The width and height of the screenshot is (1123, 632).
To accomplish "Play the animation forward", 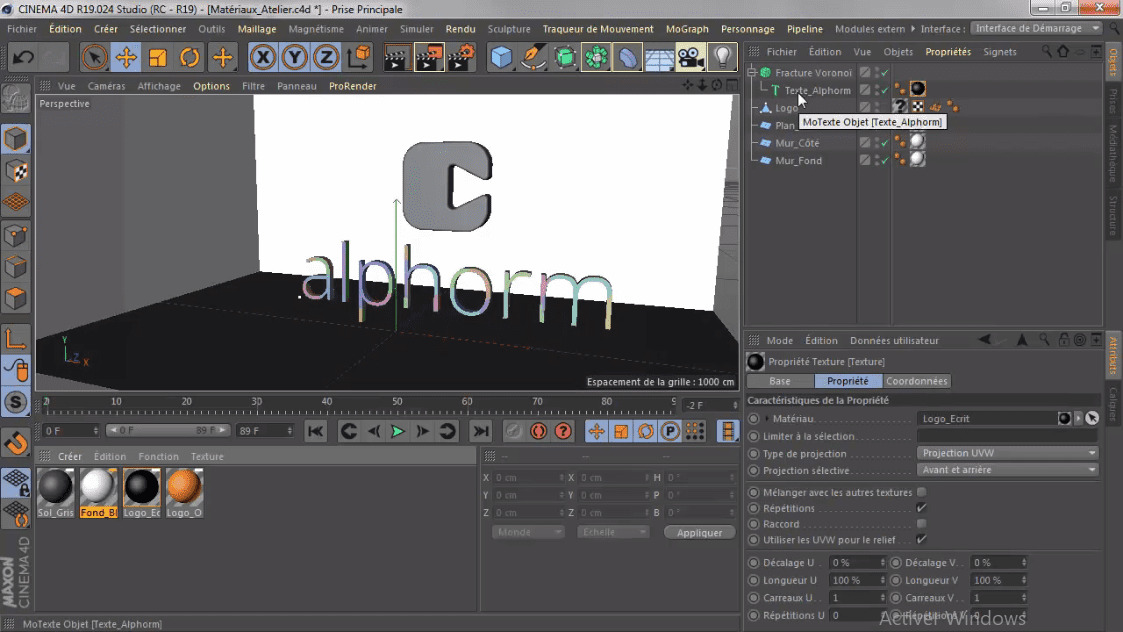I will click(397, 431).
